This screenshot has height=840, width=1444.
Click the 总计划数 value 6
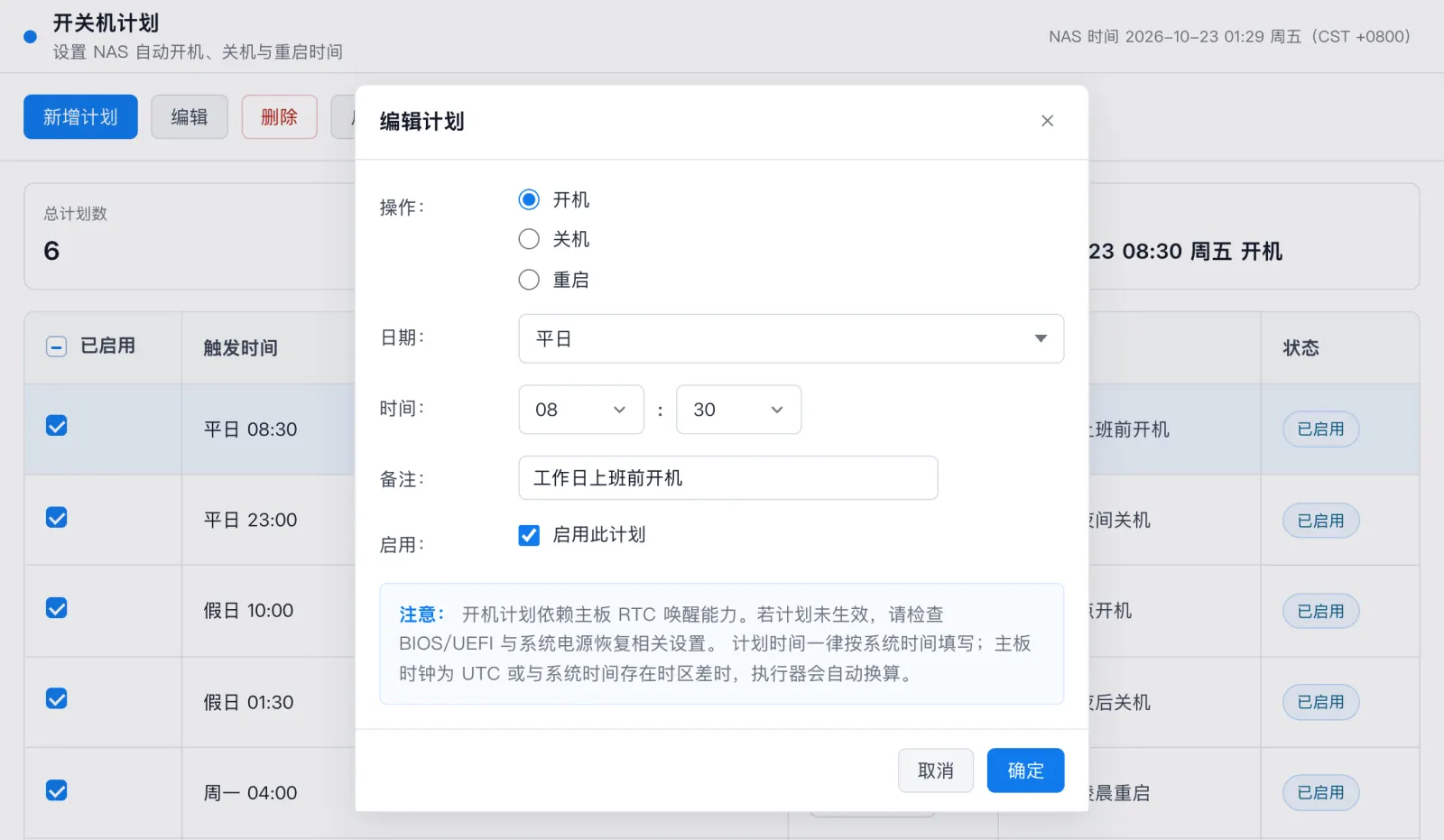click(51, 251)
